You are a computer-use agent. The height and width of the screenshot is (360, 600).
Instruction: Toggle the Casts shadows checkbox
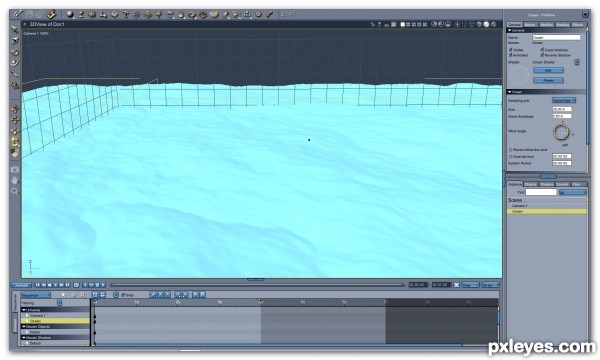coord(542,50)
